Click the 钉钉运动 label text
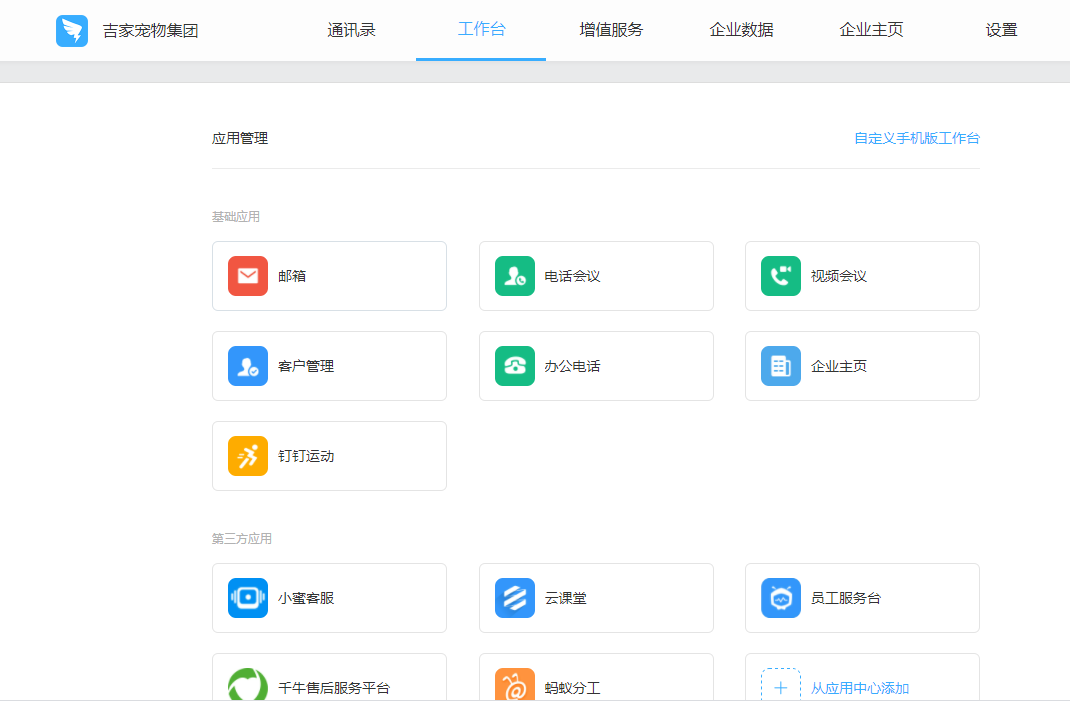Viewport: 1070px width, 702px height. pos(306,456)
